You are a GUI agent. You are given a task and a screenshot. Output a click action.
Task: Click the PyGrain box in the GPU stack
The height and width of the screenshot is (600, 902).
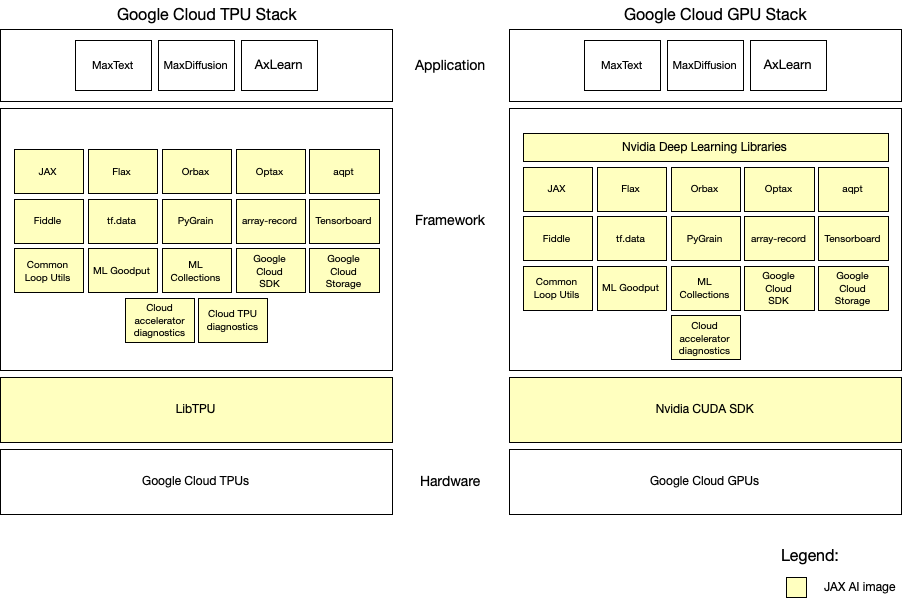click(x=706, y=239)
